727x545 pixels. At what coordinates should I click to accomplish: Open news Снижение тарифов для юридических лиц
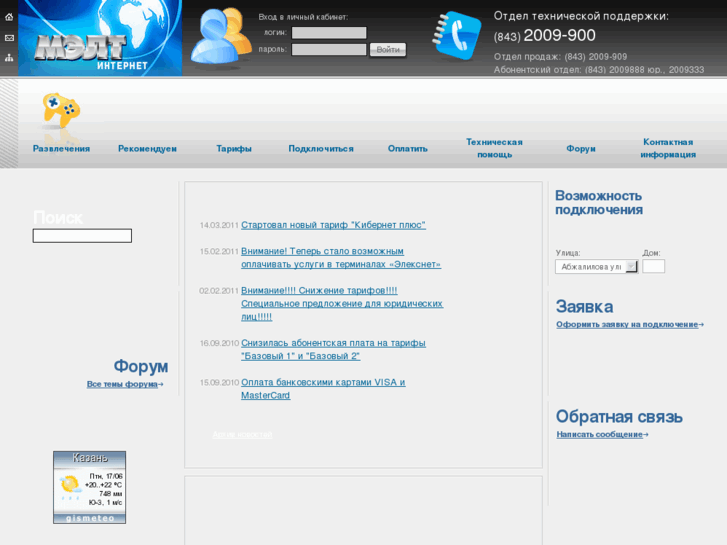point(342,304)
